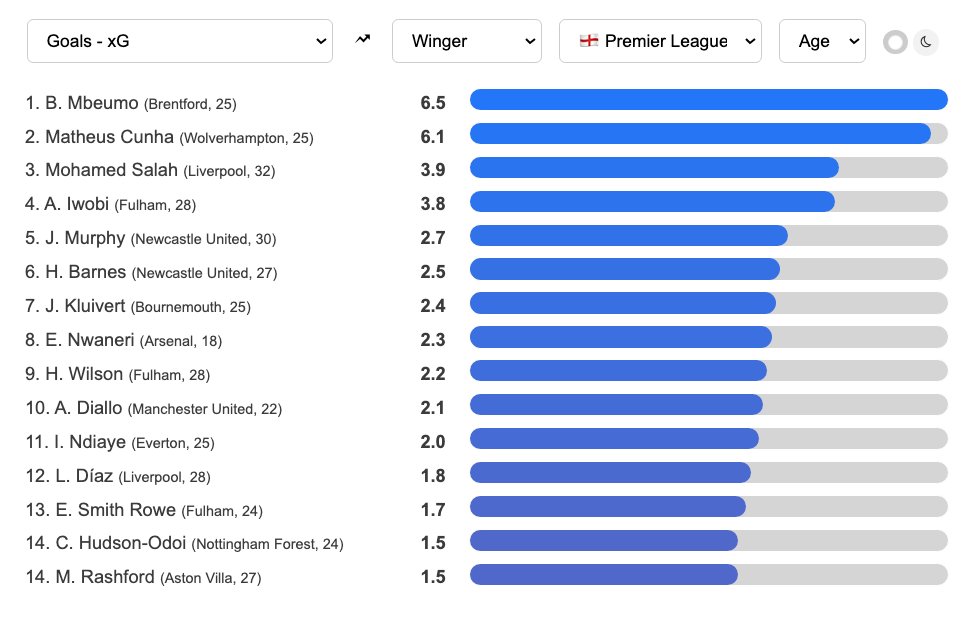This screenshot has height=633, width=976.
Task: Click the chevron arrow on Winger dropdown
Action: (530, 41)
